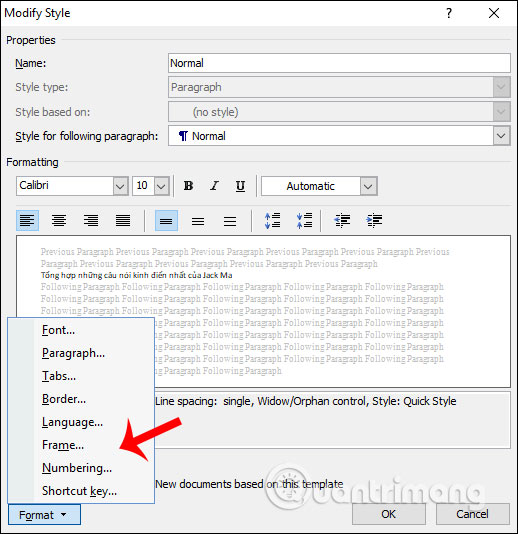Viewport: 518px width, 534px height.
Task: Click the Name input field
Action: tap(339, 63)
